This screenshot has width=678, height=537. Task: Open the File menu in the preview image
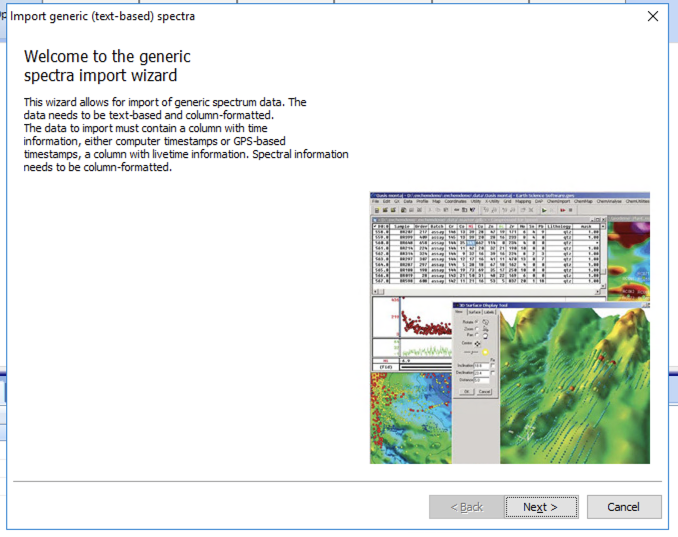pos(378,201)
